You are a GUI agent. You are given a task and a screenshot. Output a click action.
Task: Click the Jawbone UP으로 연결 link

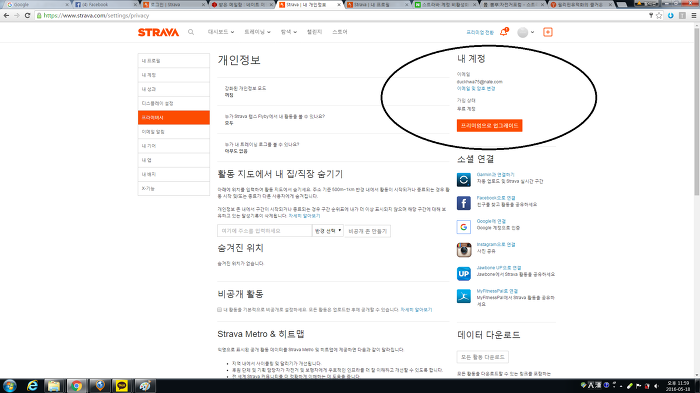tap(499, 268)
